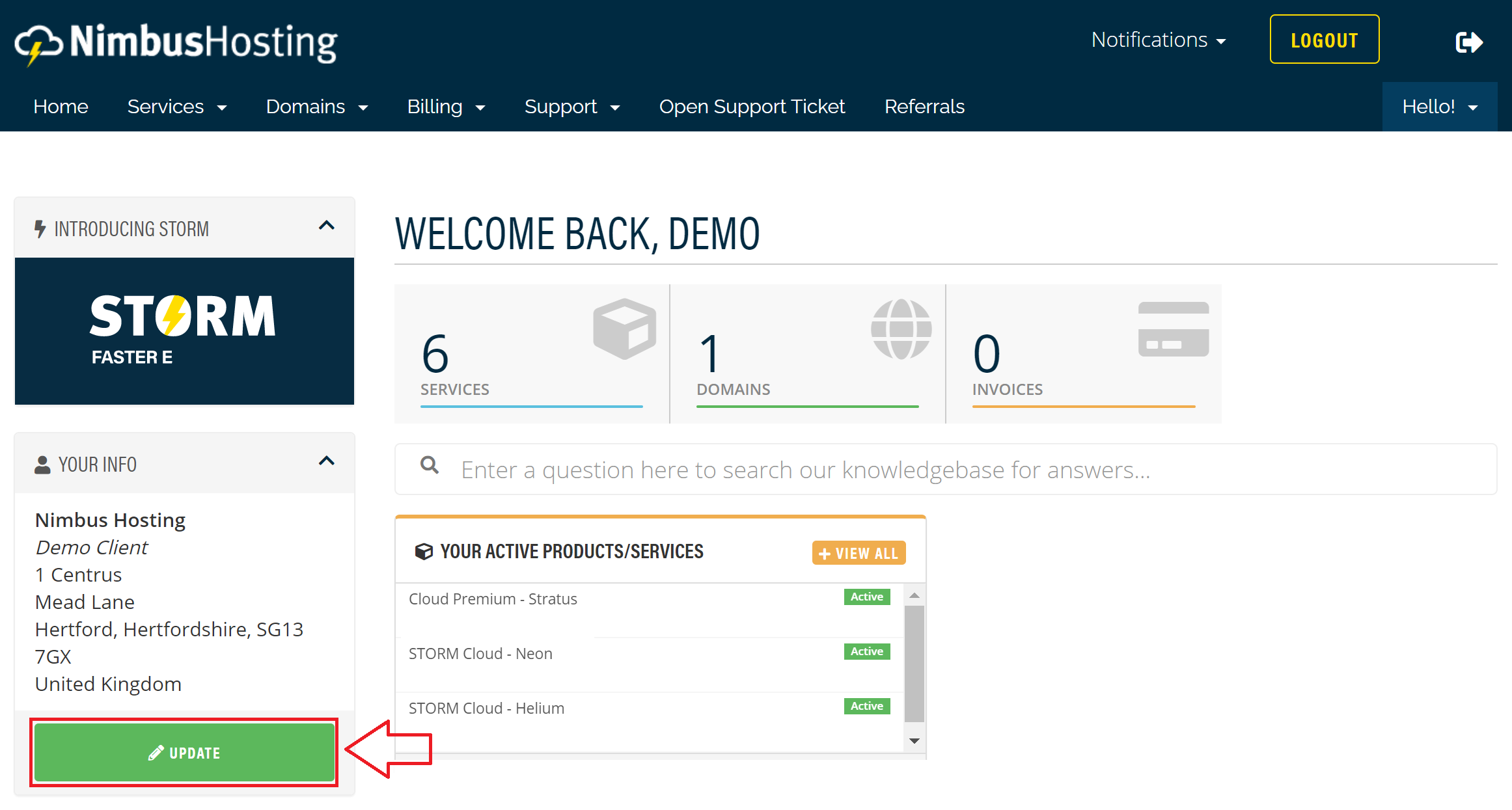Click the sign-out arrow icon top right
This screenshot has height=810, width=1512.
[x=1468, y=42]
